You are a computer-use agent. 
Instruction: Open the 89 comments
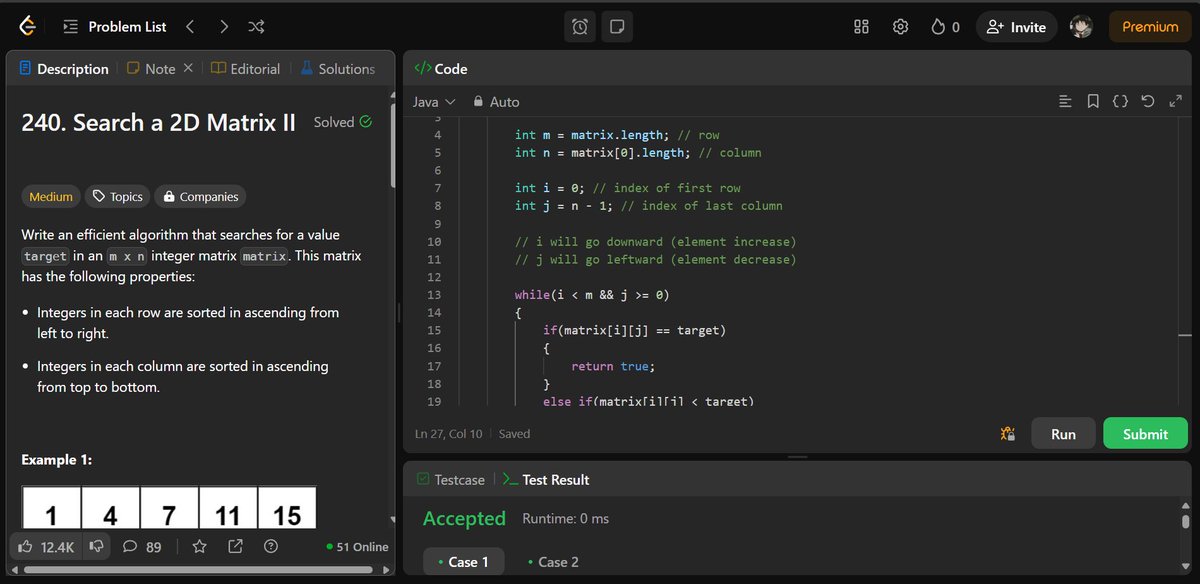tap(142, 547)
